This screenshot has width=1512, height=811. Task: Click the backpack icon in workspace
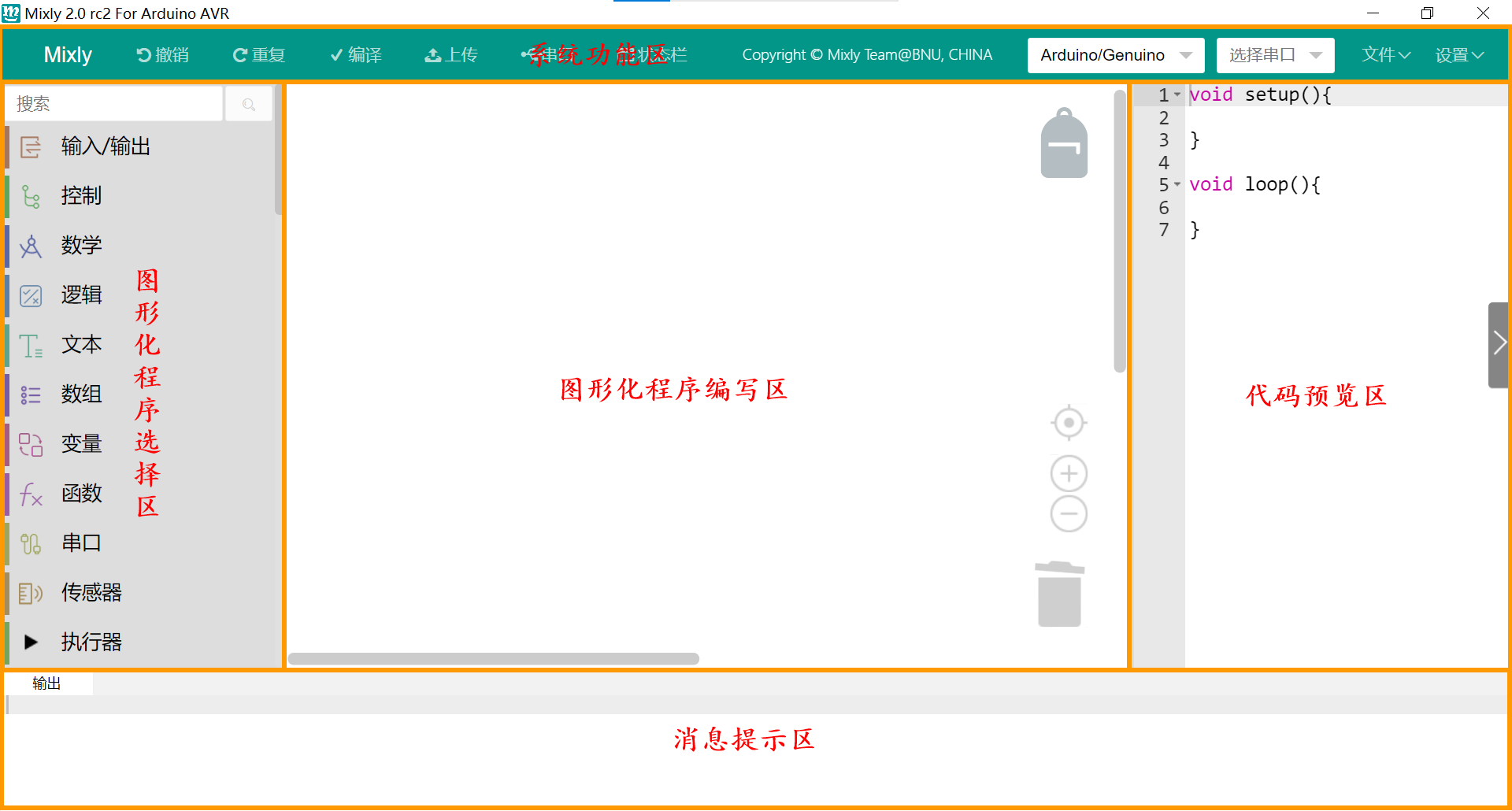1064,143
